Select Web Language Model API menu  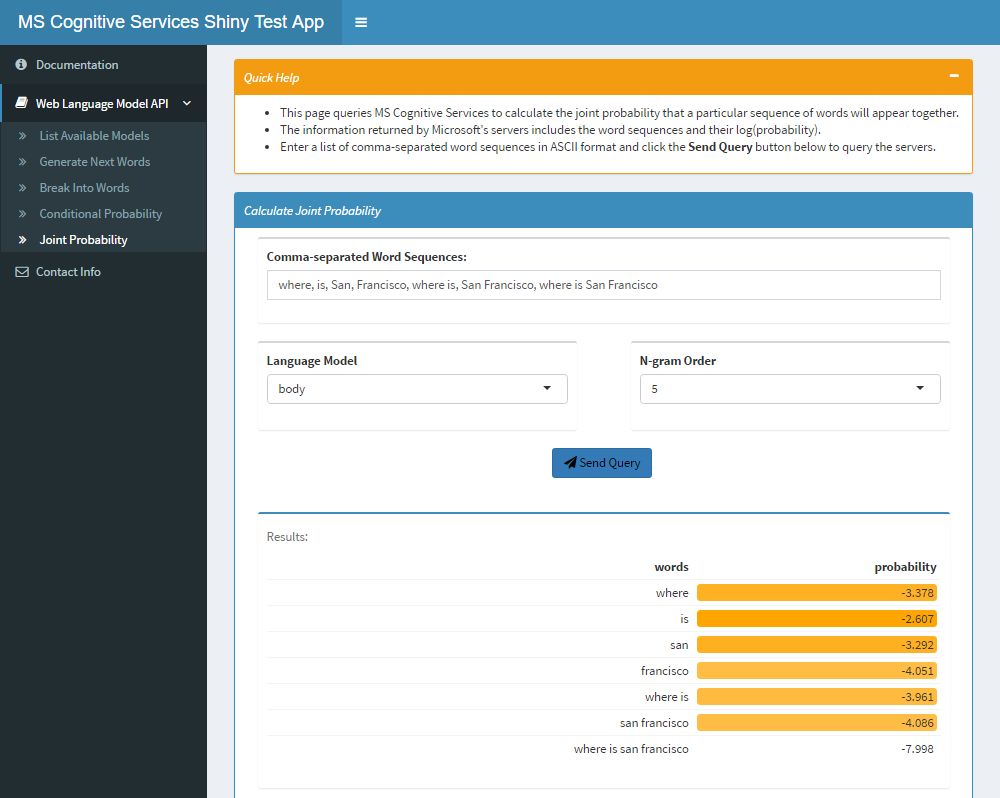pos(103,103)
